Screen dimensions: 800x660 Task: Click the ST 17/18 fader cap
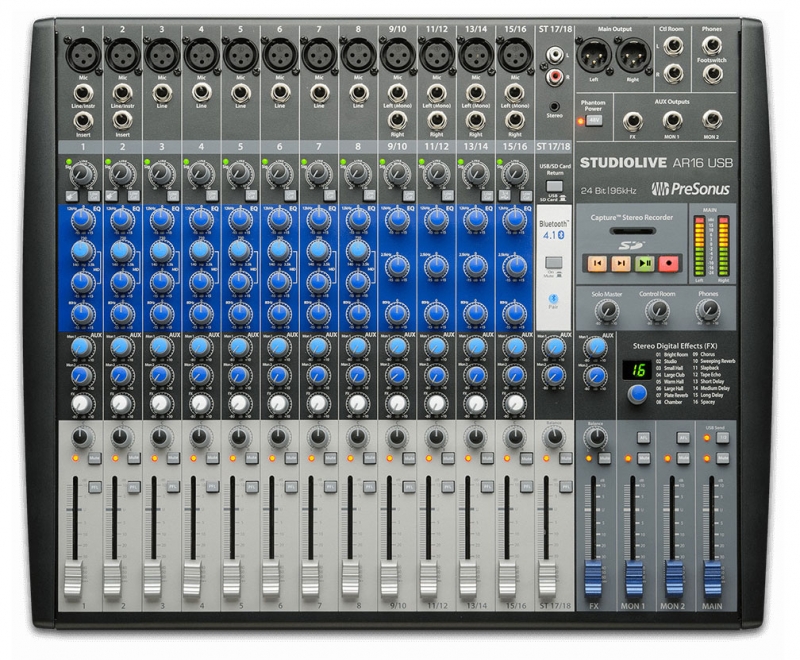[546, 579]
